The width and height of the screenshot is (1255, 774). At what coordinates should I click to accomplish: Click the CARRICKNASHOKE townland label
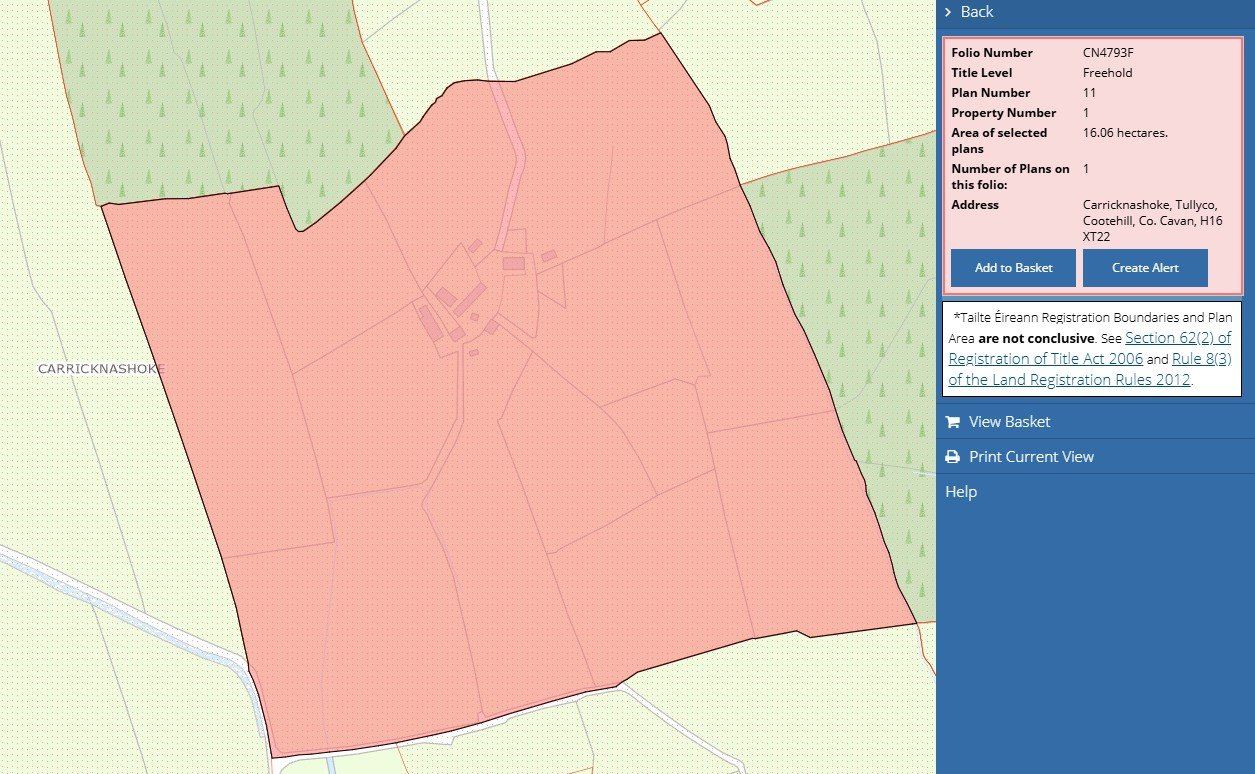[100, 368]
